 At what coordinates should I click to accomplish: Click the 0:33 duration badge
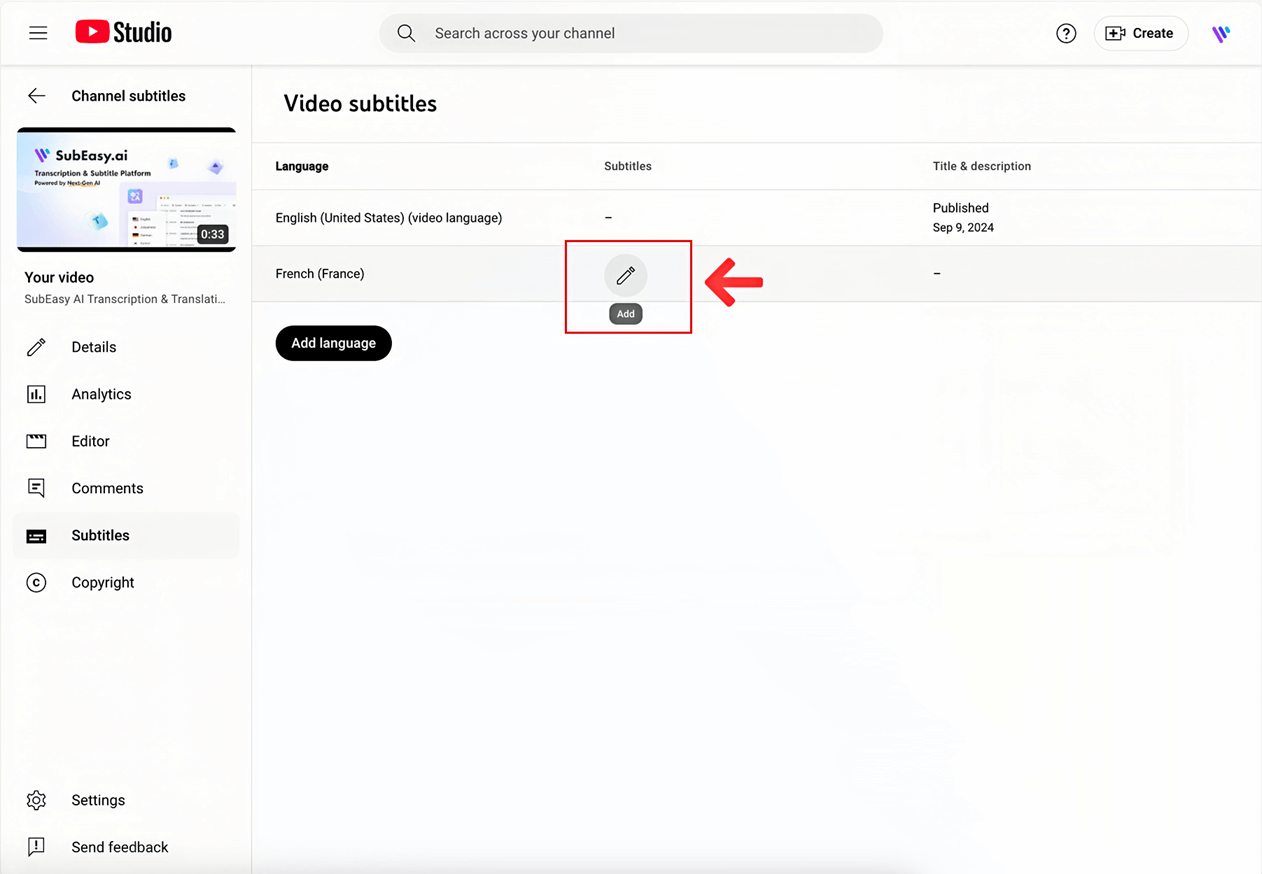click(x=212, y=235)
